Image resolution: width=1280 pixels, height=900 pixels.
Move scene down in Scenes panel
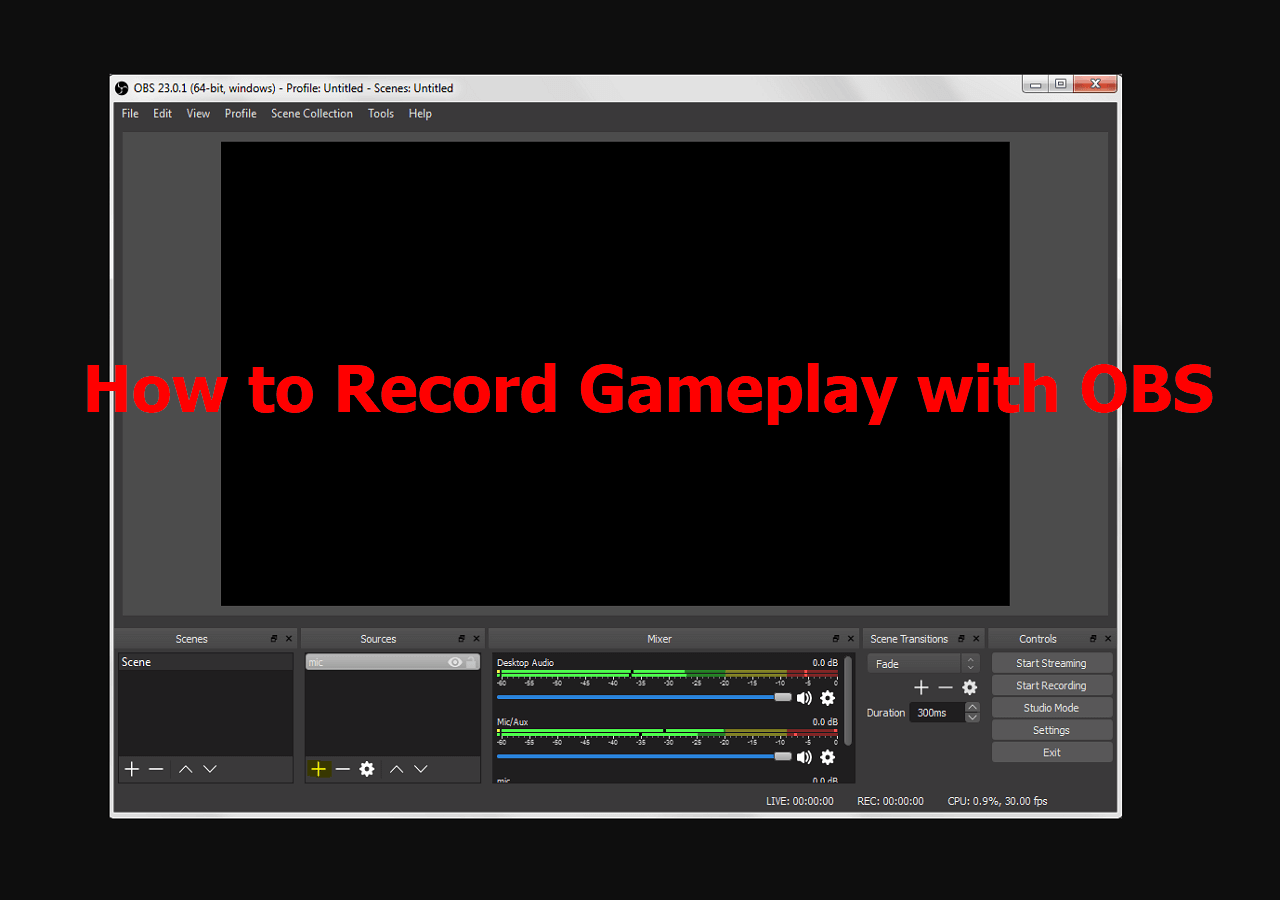tap(210, 769)
